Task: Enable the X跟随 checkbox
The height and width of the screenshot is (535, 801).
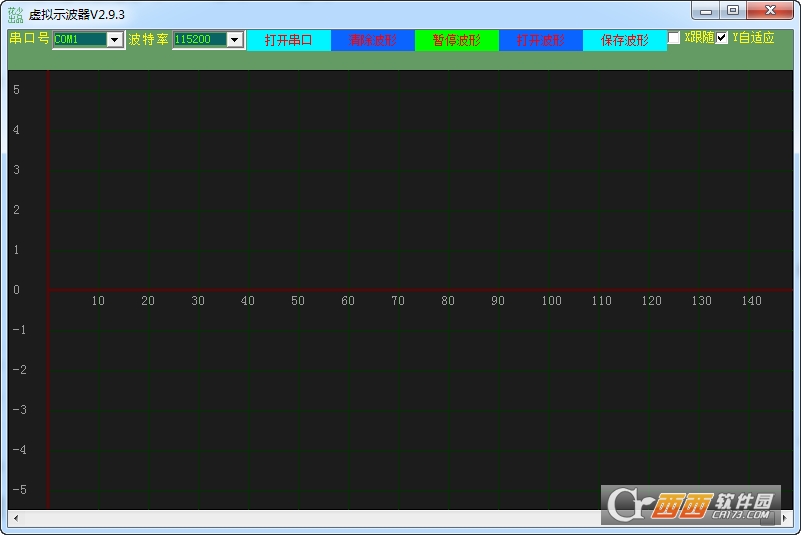Action: point(674,38)
